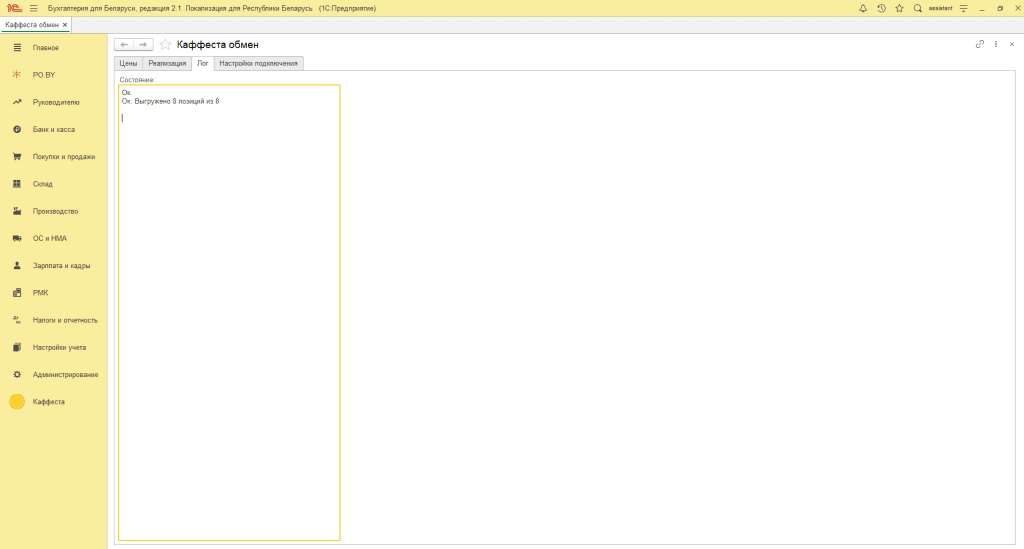Switch to the Реализация tab
The height and width of the screenshot is (549, 1024).
[167, 63]
